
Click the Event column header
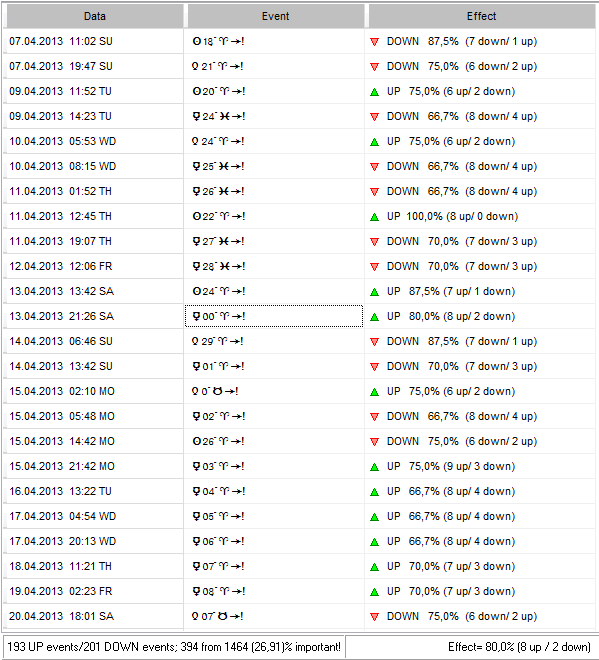click(275, 16)
